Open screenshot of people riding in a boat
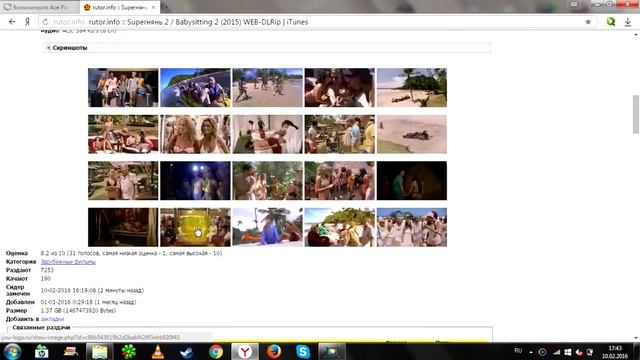 pos(195,87)
